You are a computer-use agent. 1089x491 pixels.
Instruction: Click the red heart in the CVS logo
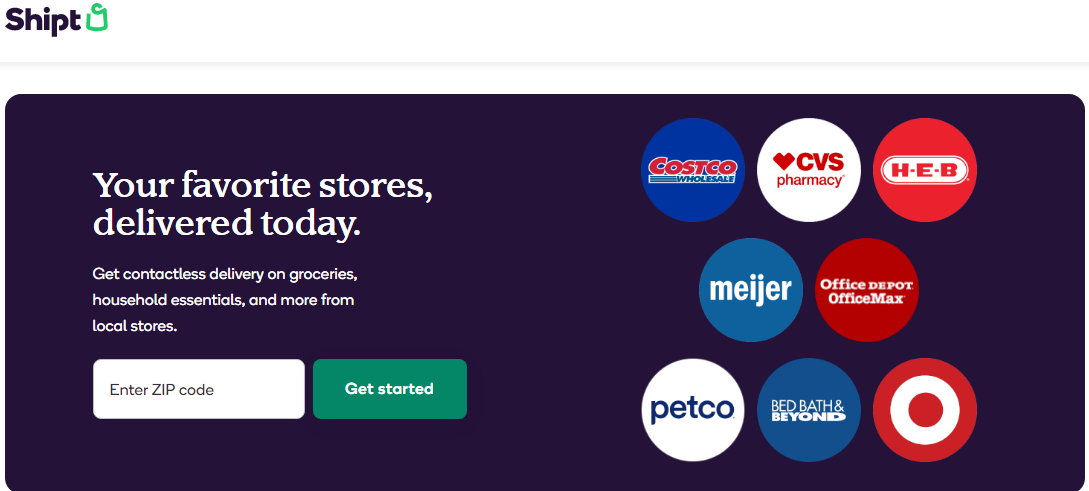click(783, 162)
